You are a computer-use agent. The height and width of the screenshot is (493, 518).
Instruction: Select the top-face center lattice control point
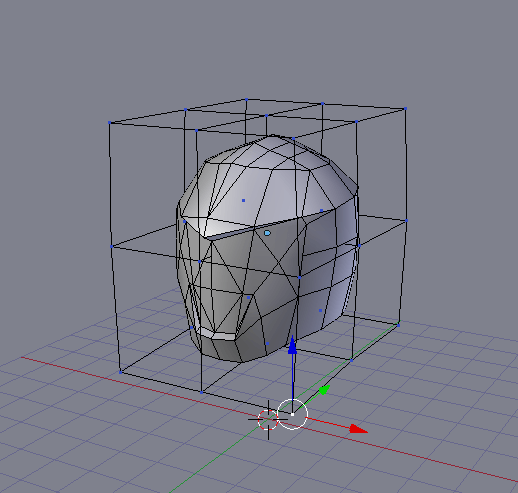(266, 116)
